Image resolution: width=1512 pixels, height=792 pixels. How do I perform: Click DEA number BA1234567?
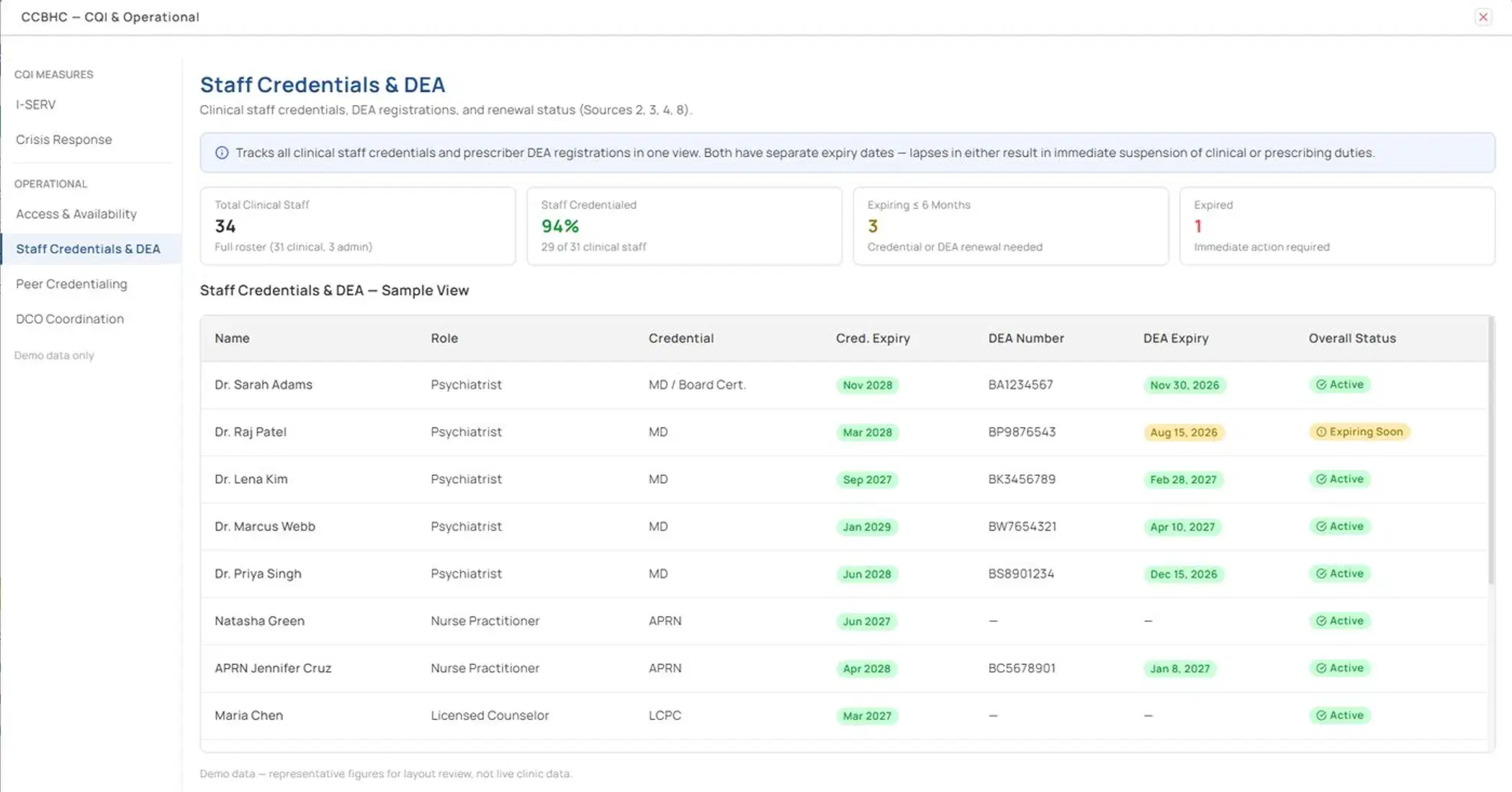pos(1020,384)
